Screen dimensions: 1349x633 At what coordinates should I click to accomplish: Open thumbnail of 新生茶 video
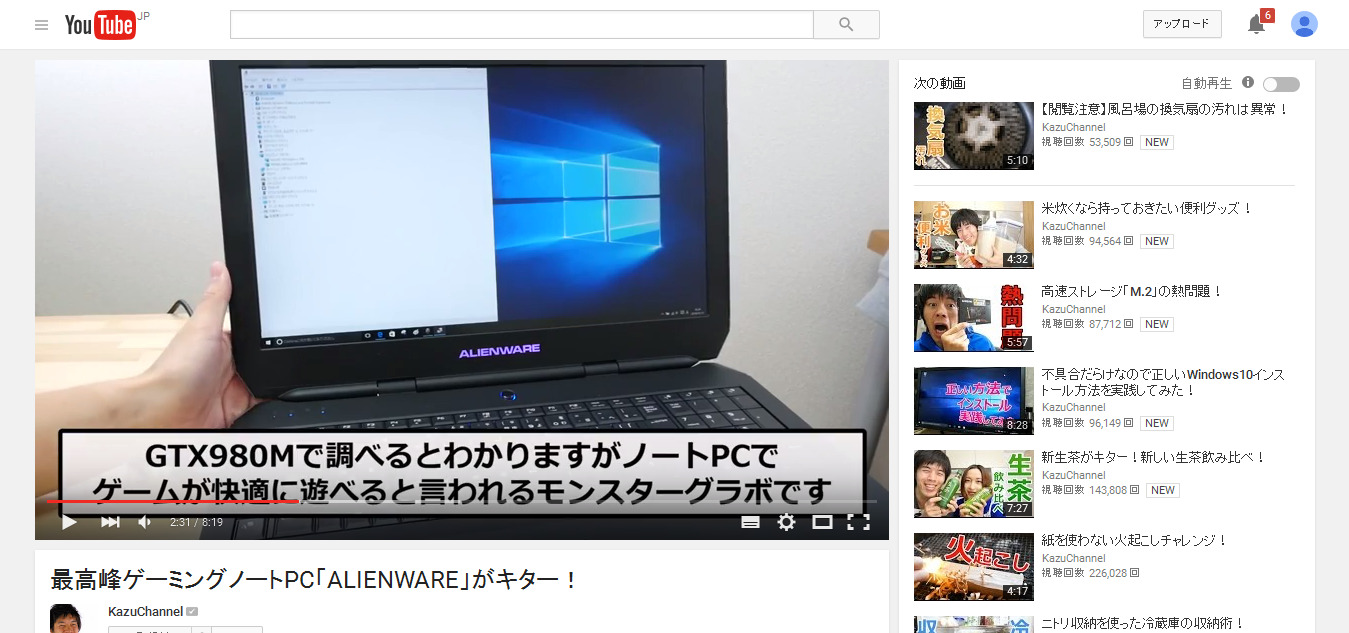point(974,484)
